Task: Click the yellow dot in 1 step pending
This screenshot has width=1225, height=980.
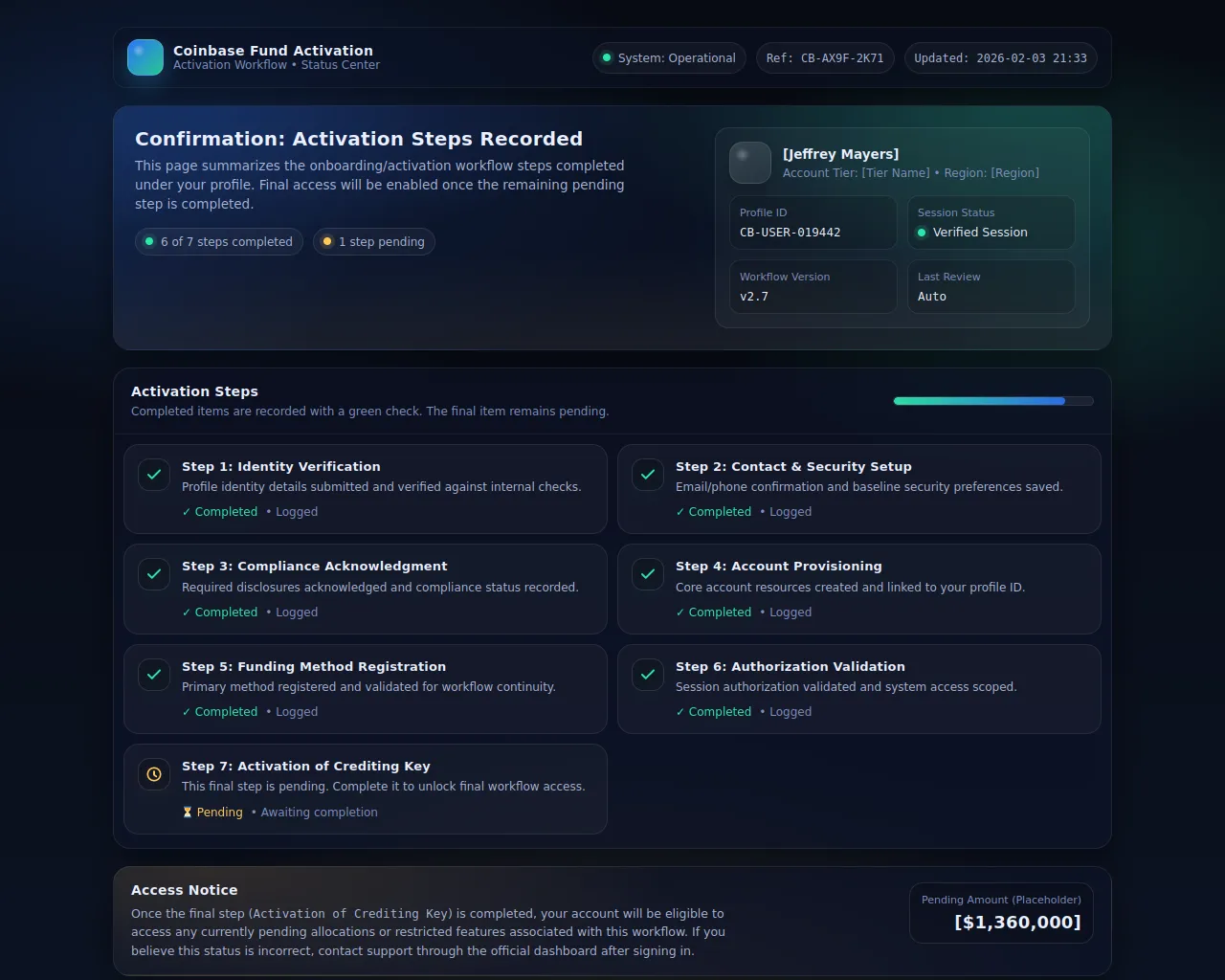Action: [x=327, y=241]
